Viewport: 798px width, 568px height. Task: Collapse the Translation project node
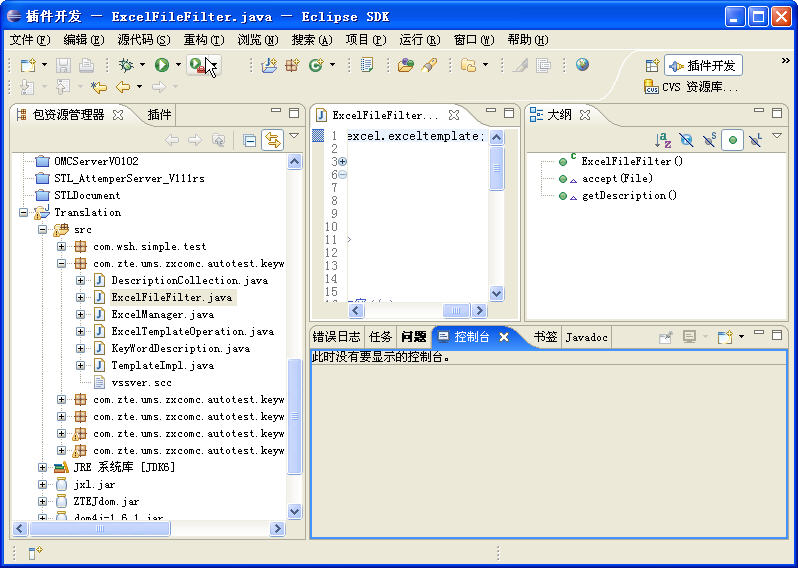click(23, 213)
